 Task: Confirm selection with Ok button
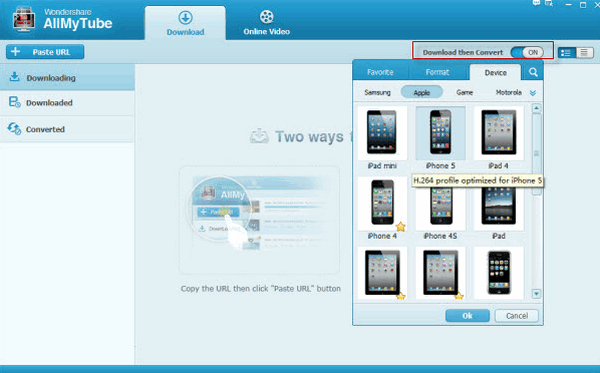point(467,316)
